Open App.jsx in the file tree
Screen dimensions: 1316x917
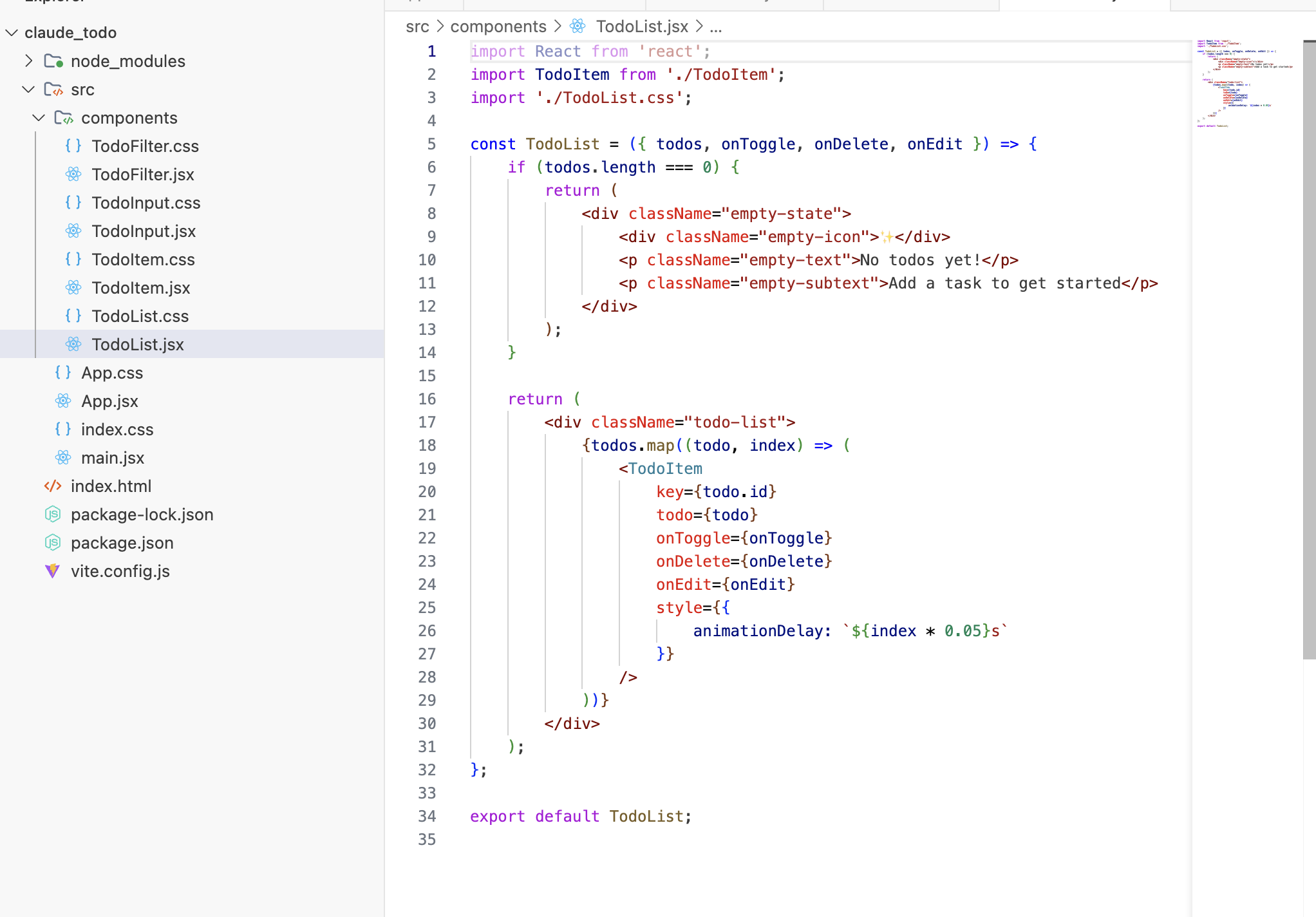click(109, 401)
